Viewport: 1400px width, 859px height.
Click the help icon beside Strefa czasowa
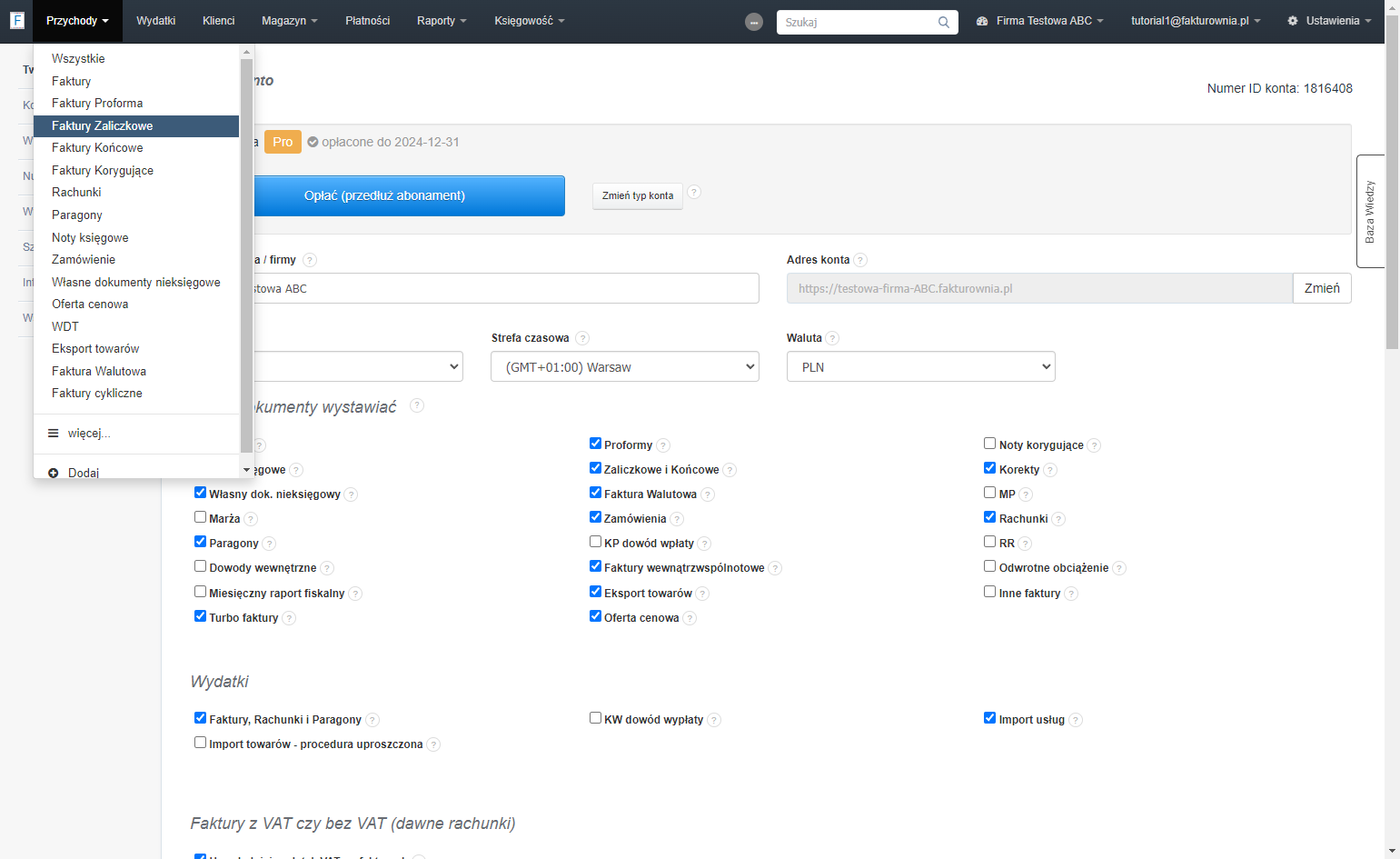coord(582,338)
